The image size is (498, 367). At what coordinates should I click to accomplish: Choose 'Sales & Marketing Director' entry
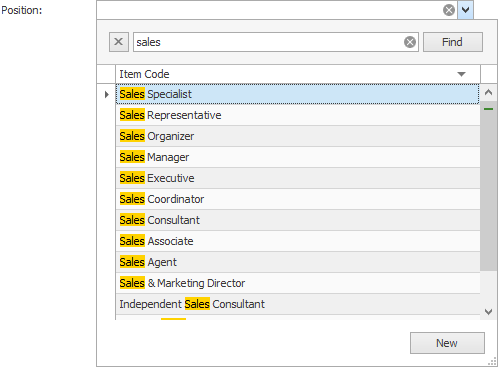[x=298, y=283]
